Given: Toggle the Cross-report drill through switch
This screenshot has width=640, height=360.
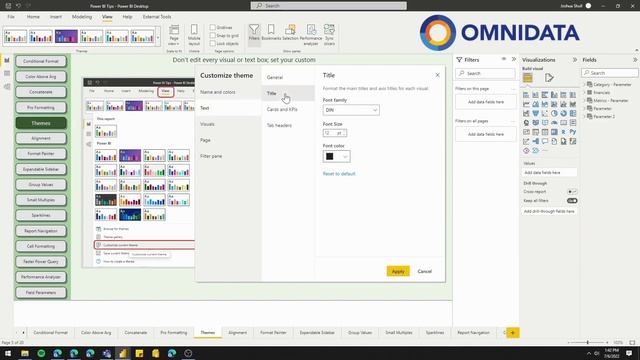Looking at the screenshot, I should (x=572, y=191).
